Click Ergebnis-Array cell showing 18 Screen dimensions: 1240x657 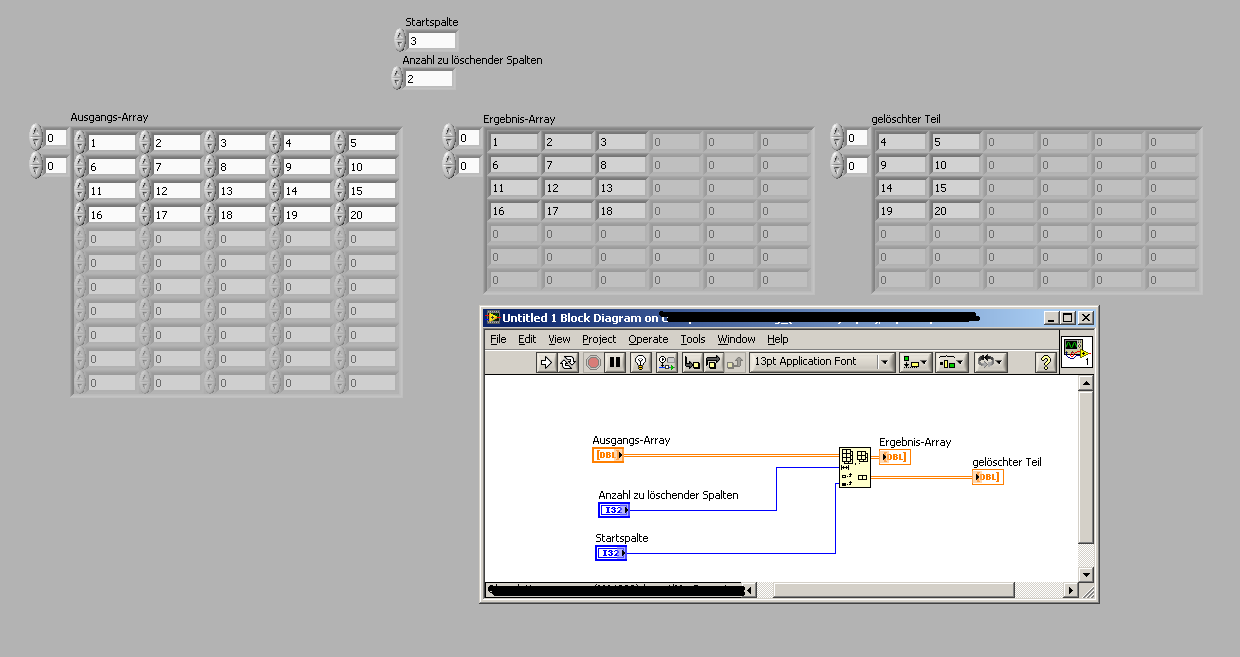point(622,212)
